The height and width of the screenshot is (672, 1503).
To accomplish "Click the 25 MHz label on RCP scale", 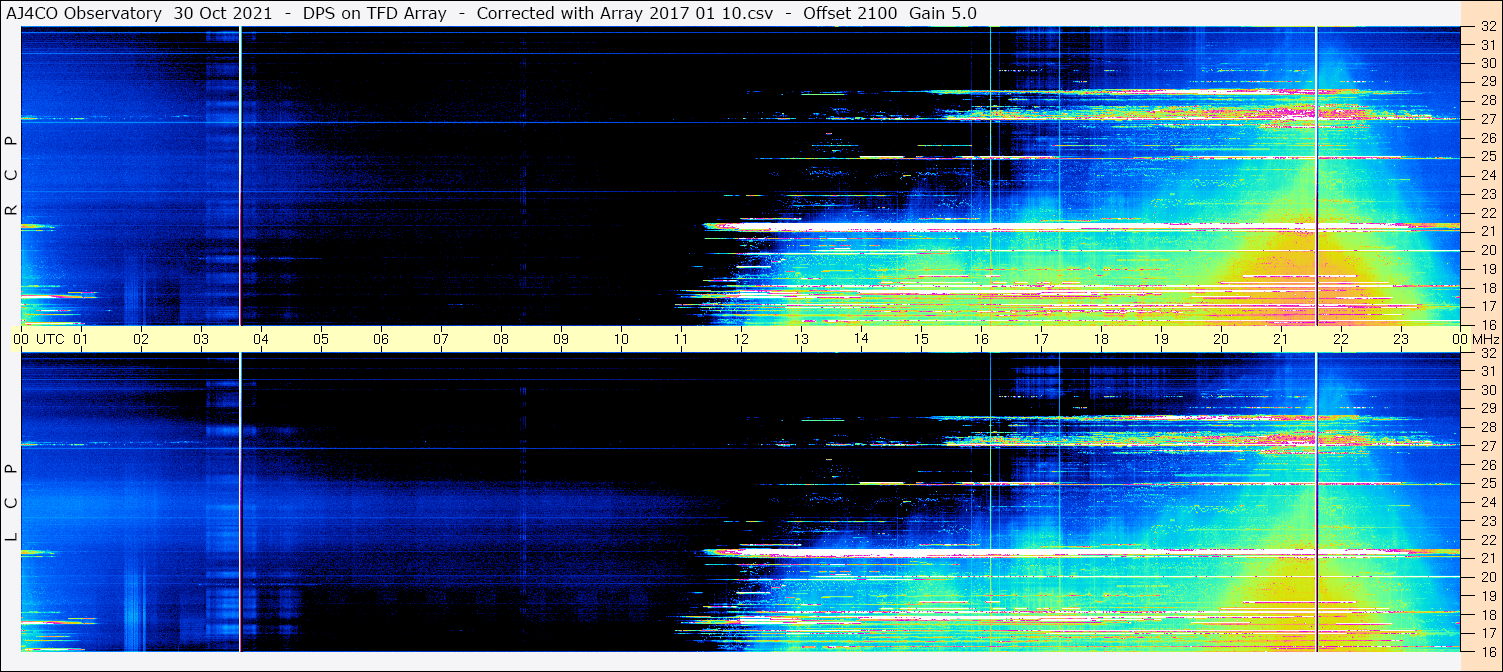I will (x=1487, y=157).
